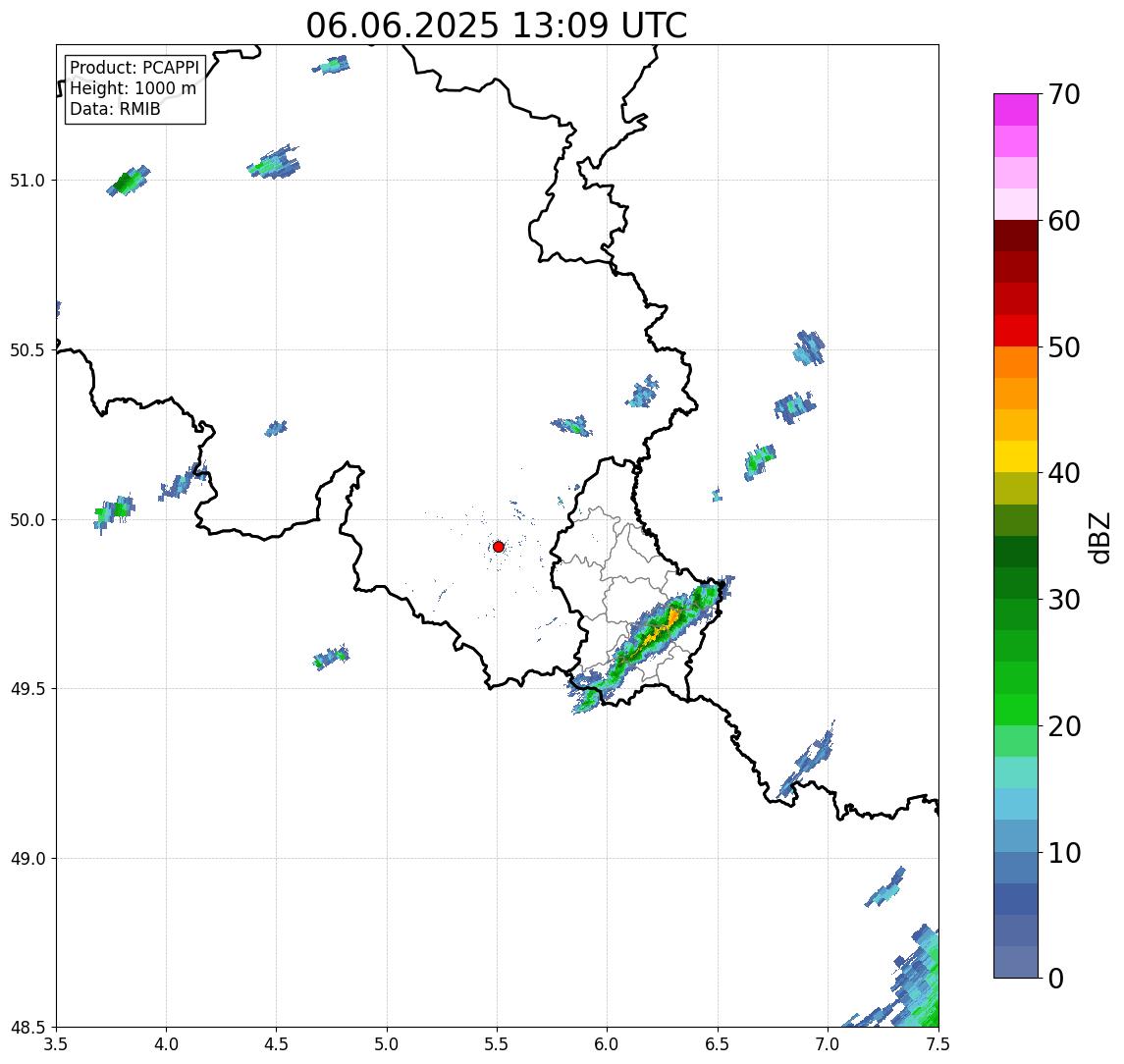
Task: Click the longitude axis label 7.0
Action: tap(828, 1044)
